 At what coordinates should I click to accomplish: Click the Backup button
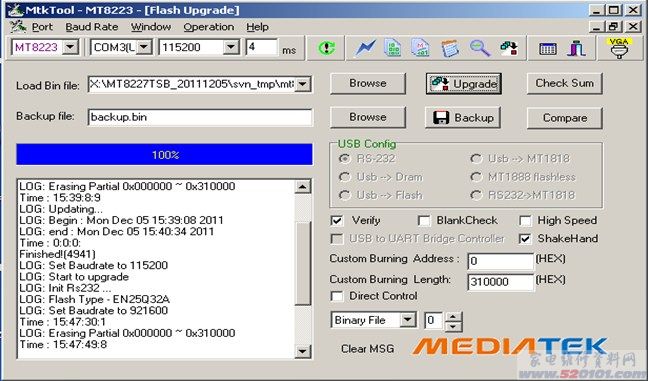(463, 118)
